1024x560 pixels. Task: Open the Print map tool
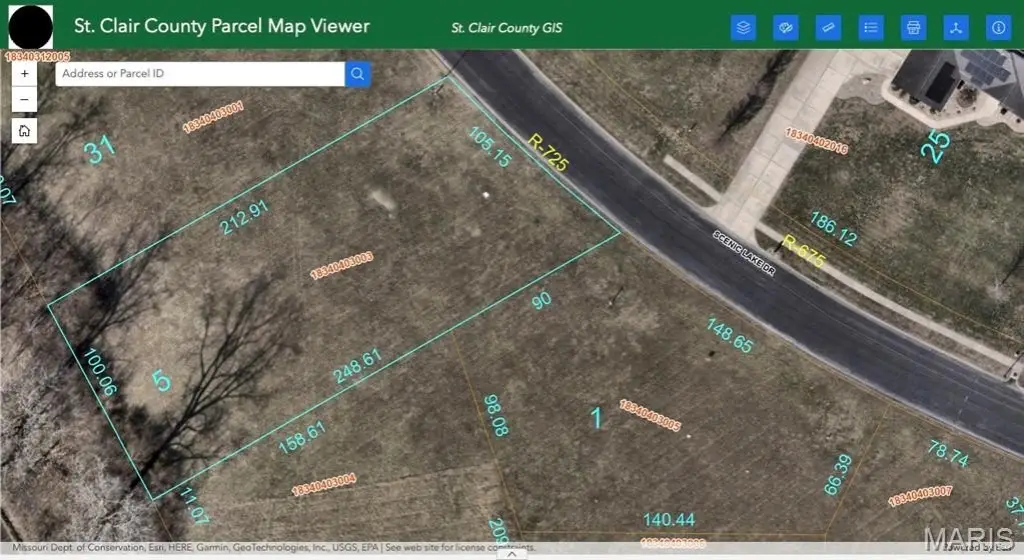tap(913, 27)
